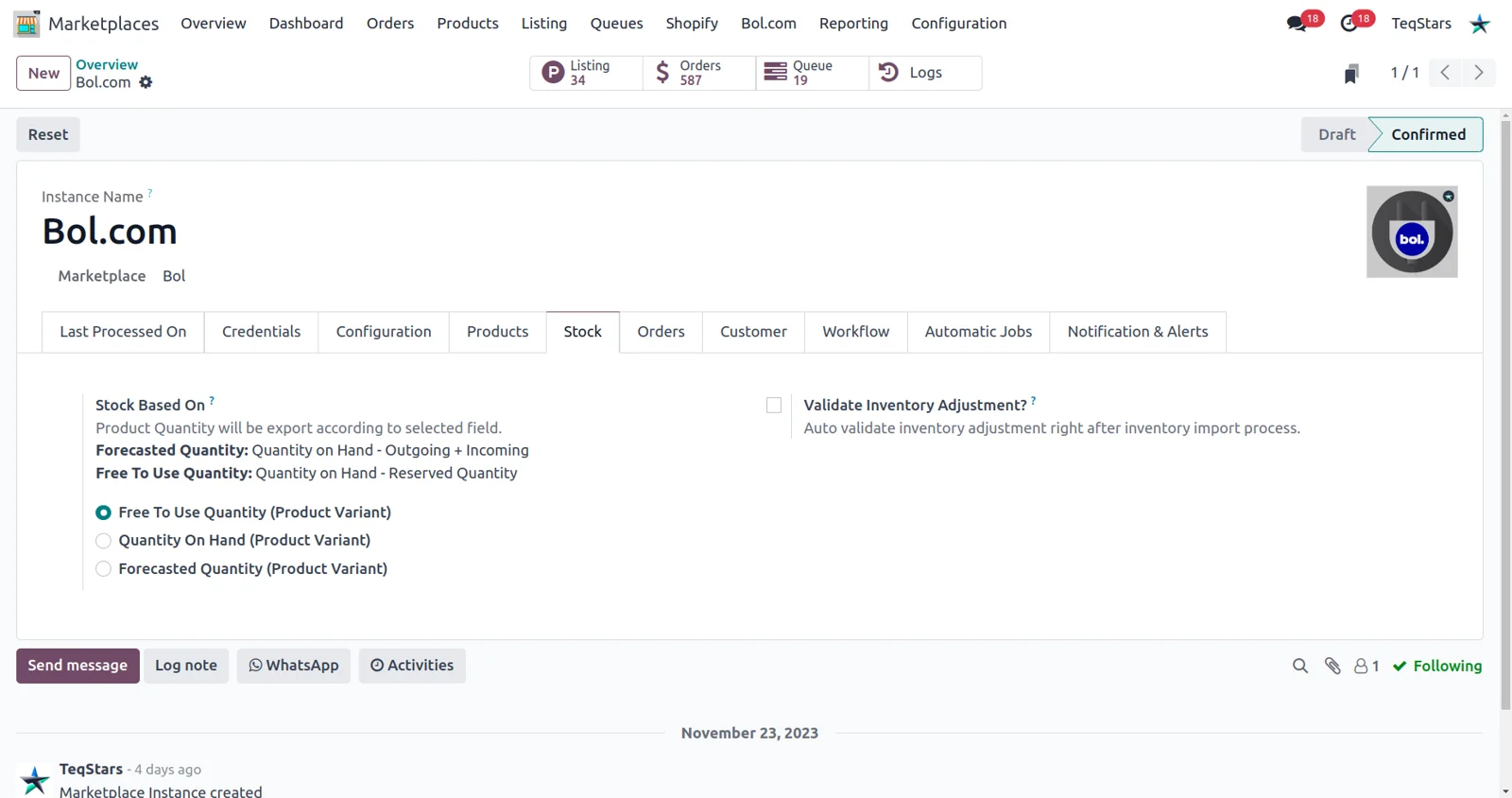Click the Reset button
Viewport: 1512px width, 798px height.
[x=48, y=134]
